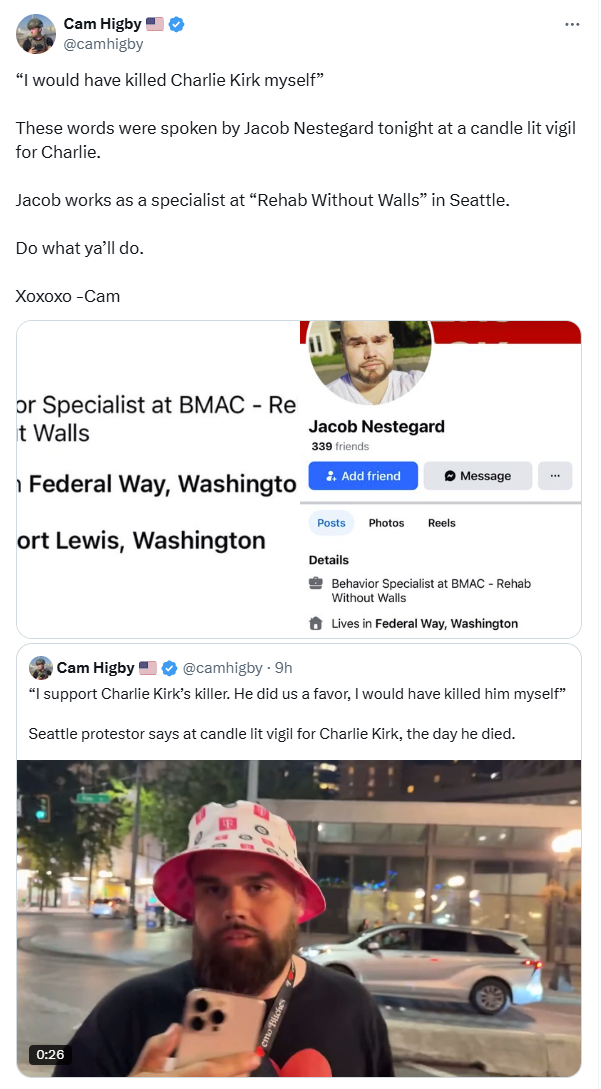Click the verified badge in the quoted tweet

170,668
